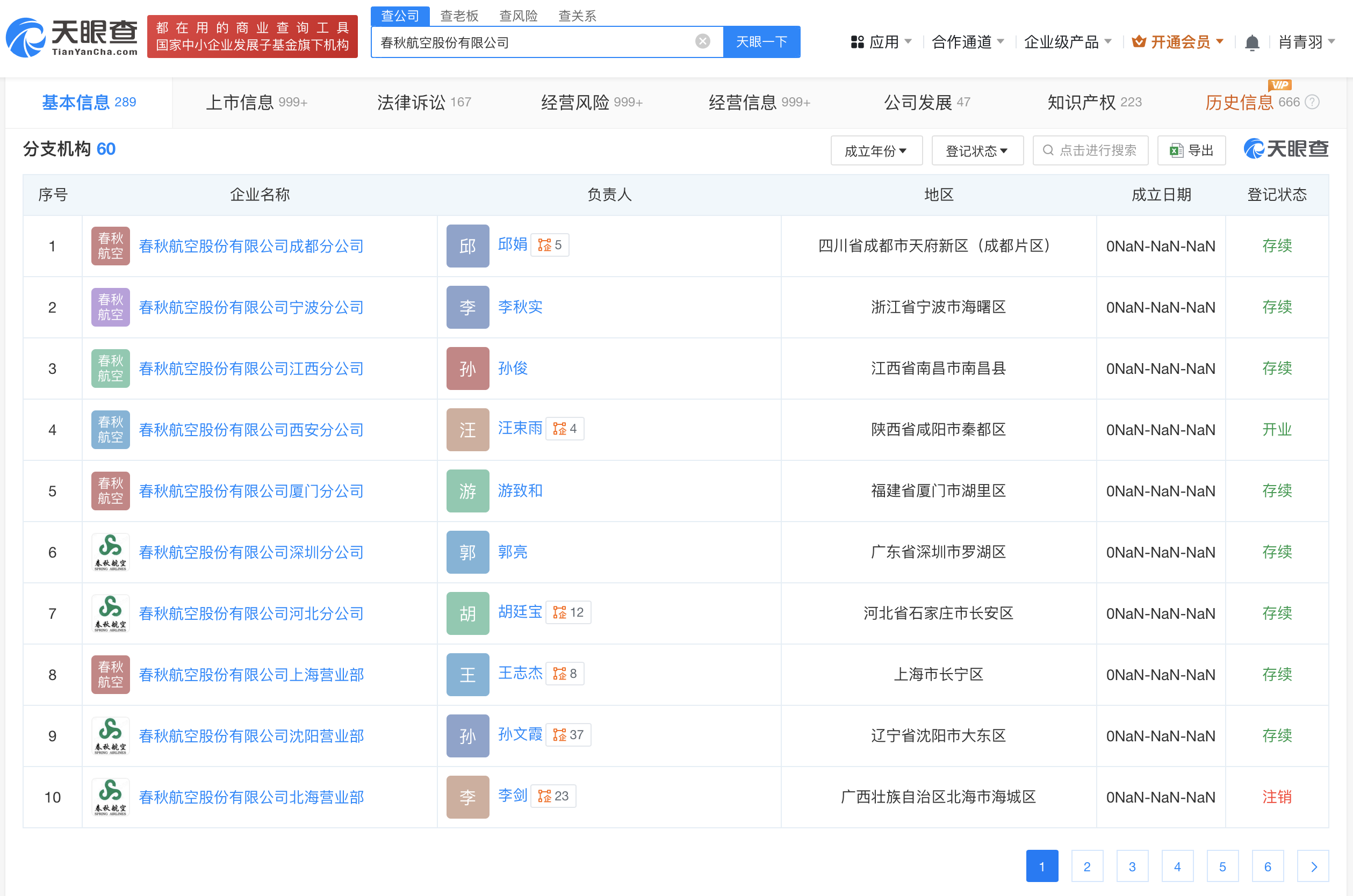The height and width of the screenshot is (896, 1353).
Task: Click the 李 avatar for 李秋实
Action: coord(467,307)
